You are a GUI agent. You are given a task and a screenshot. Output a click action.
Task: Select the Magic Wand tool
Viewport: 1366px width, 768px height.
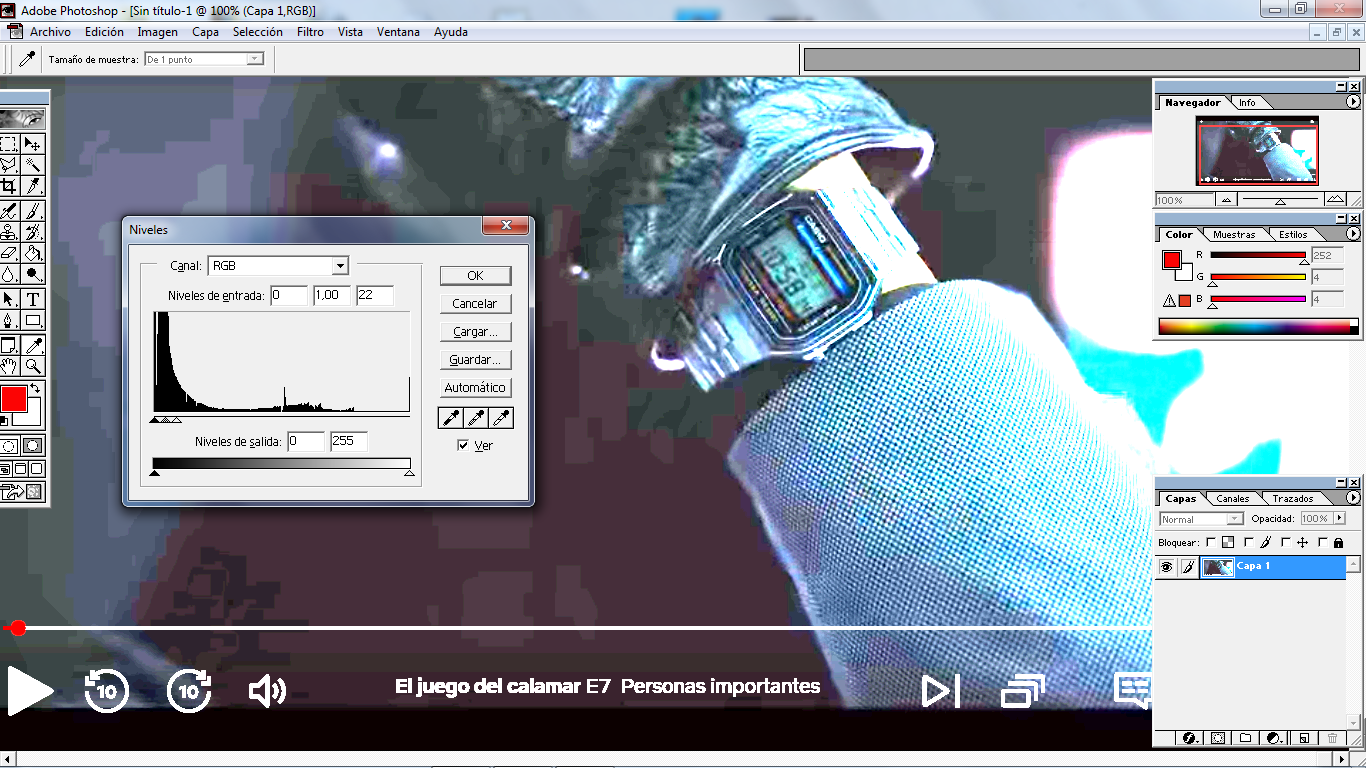[x=33, y=166]
